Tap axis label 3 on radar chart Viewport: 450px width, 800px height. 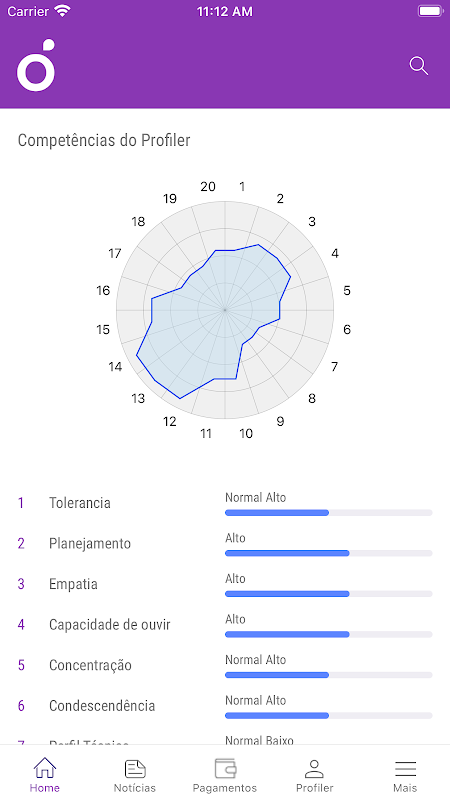click(312, 222)
